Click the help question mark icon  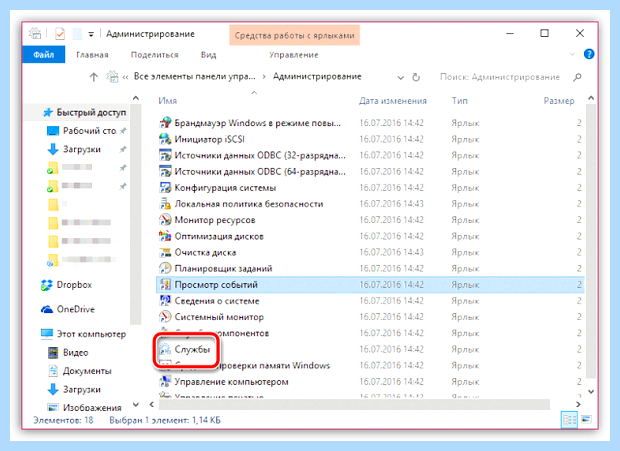pos(589,54)
